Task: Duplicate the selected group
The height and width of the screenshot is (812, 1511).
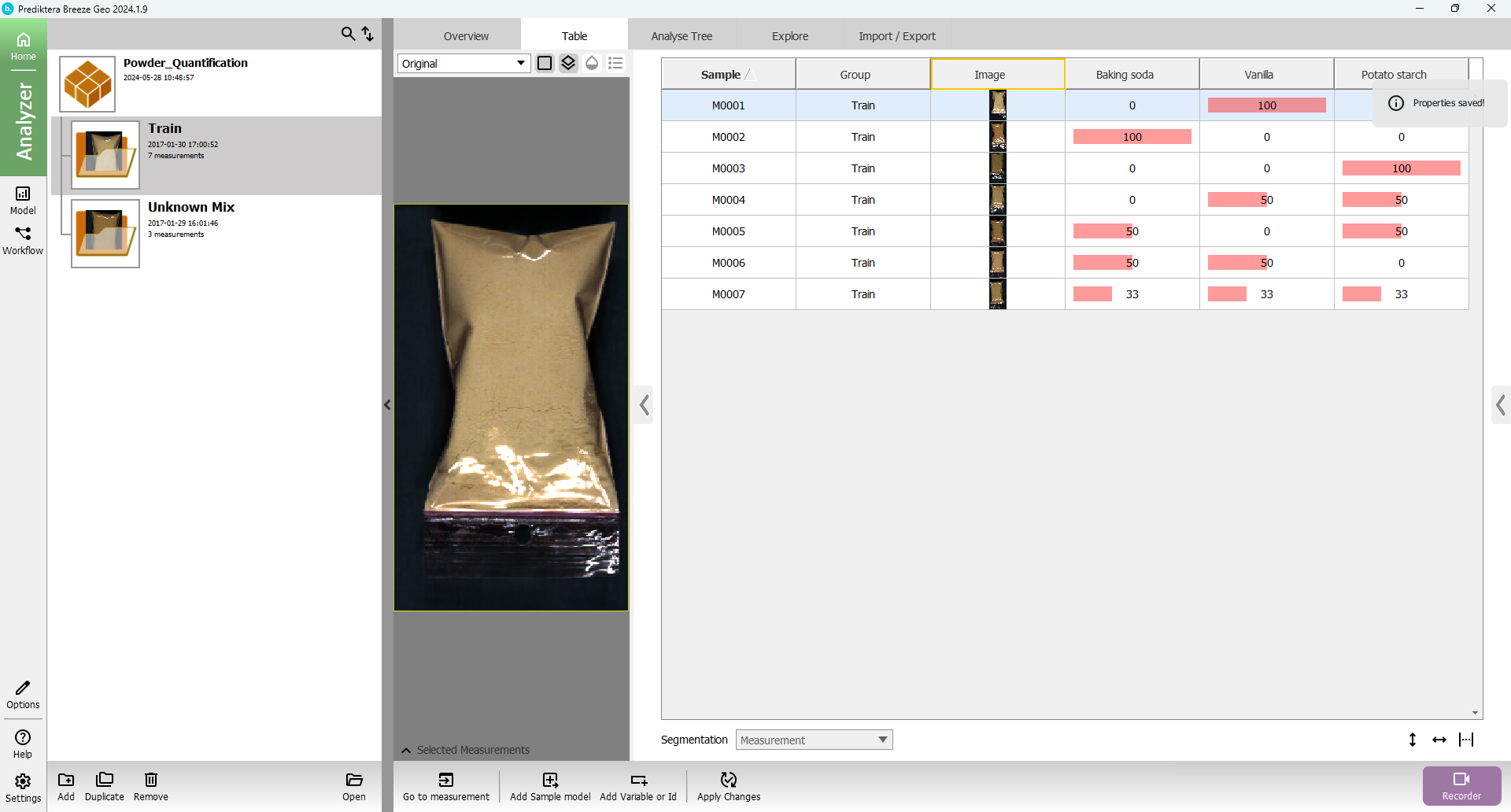Action: (105, 785)
